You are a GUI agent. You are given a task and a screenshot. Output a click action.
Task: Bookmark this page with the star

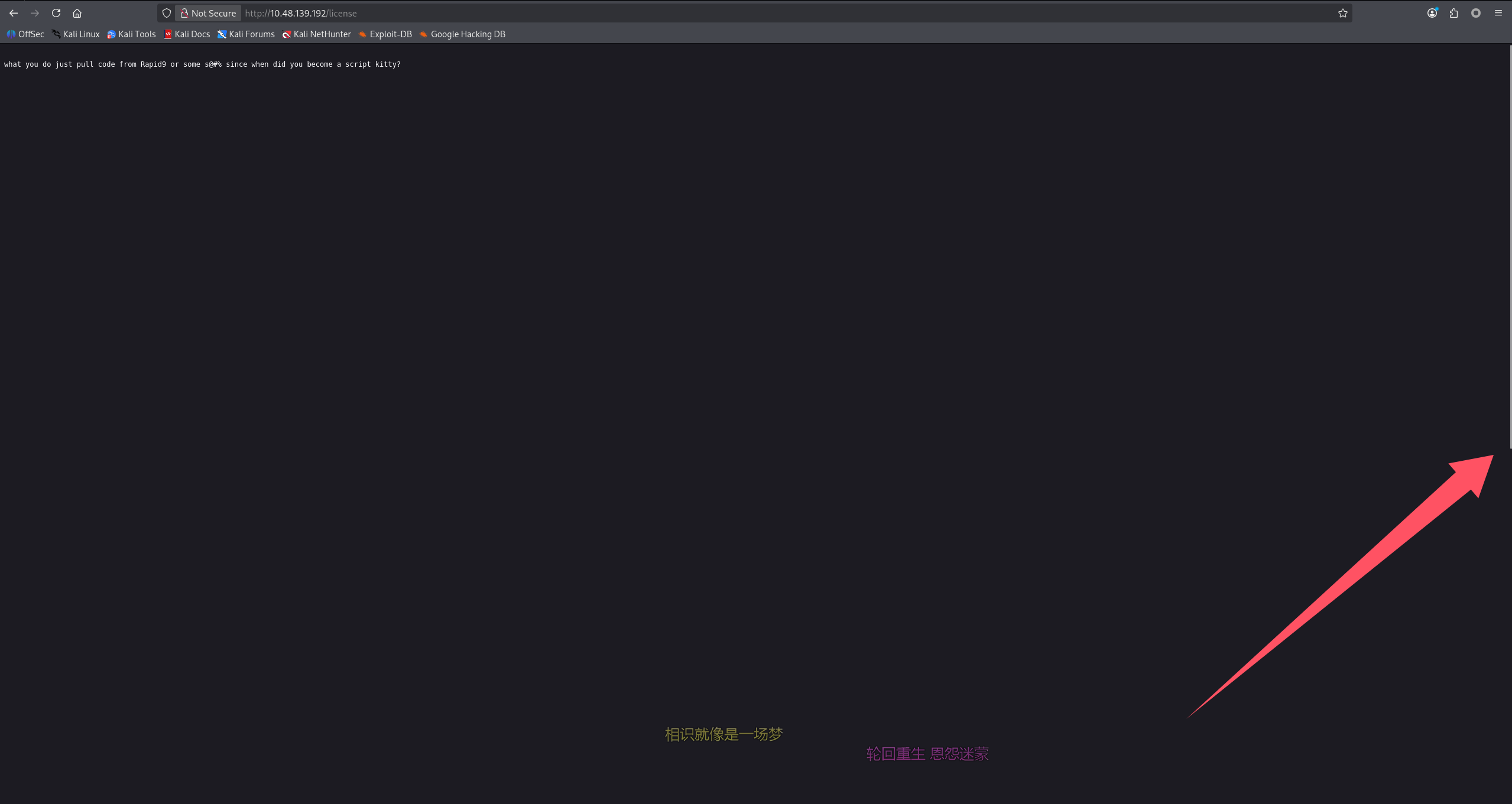tap(1342, 13)
